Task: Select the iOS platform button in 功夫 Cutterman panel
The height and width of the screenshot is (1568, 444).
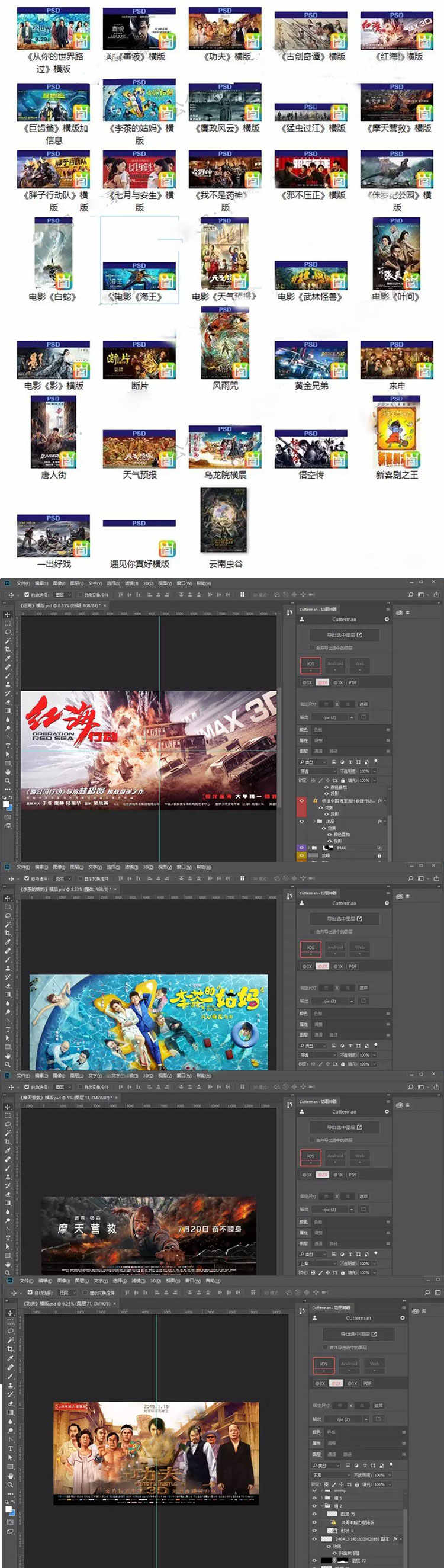Action: [324, 1364]
